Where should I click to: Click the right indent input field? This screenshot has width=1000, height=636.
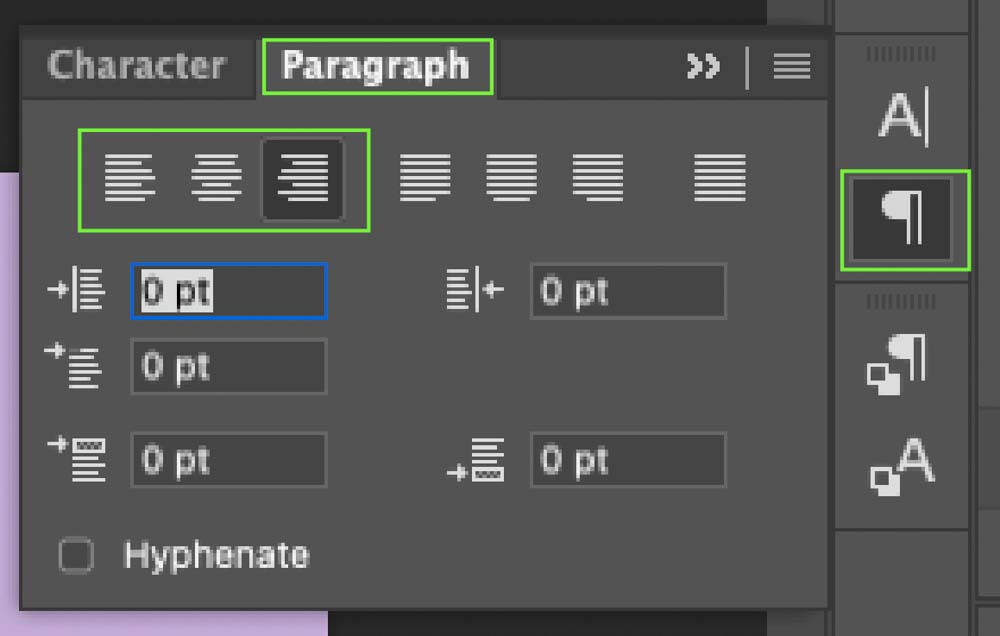[627, 292]
